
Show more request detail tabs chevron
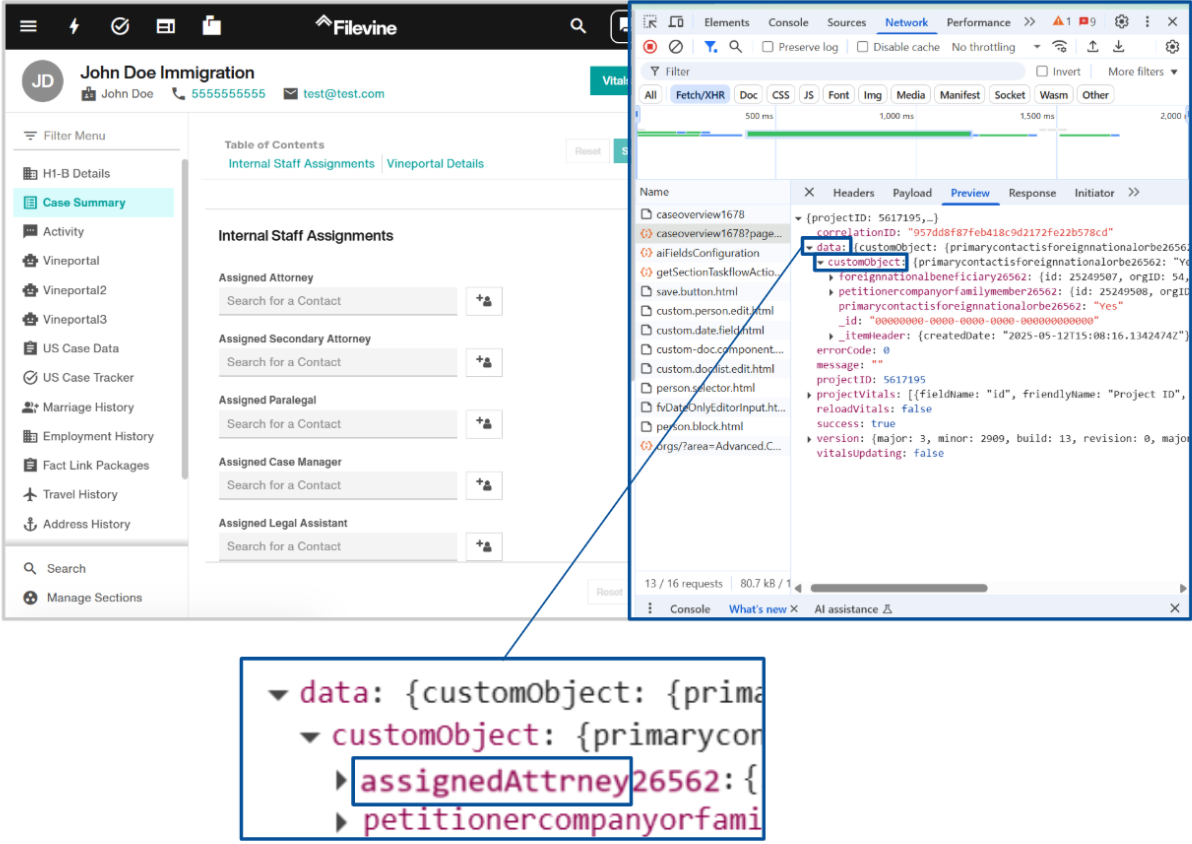pos(1133,192)
